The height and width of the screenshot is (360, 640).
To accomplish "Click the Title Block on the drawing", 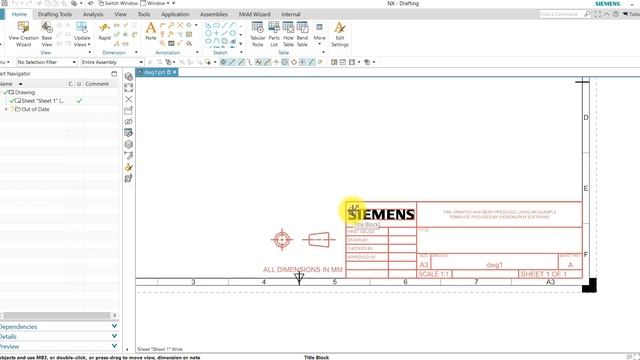I will coord(464,240).
